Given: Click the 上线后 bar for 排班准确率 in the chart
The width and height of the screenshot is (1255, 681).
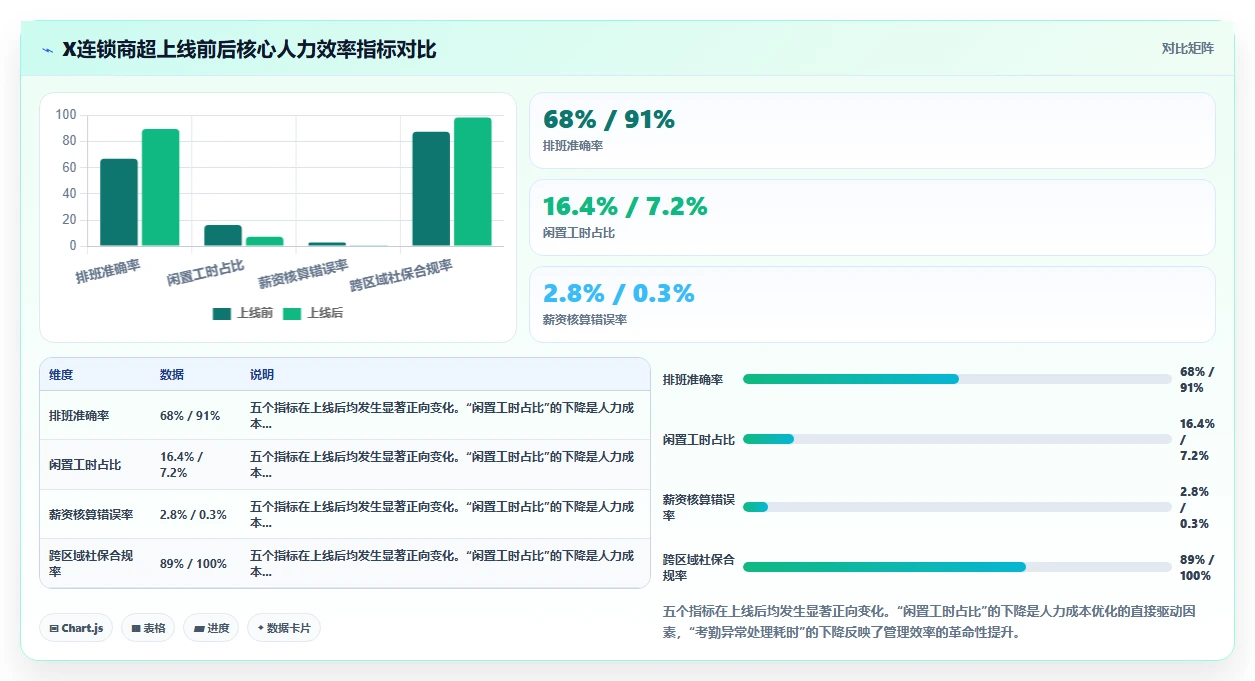Looking at the screenshot, I should coord(160,187).
